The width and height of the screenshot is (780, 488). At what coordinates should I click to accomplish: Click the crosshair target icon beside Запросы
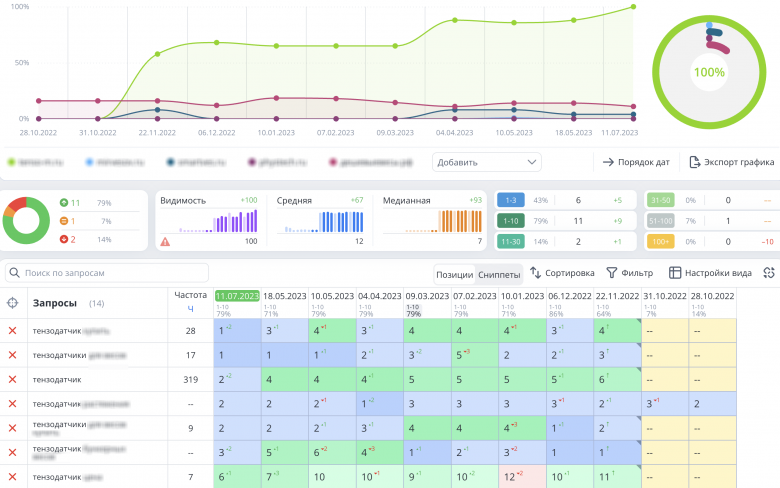point(12,302)
